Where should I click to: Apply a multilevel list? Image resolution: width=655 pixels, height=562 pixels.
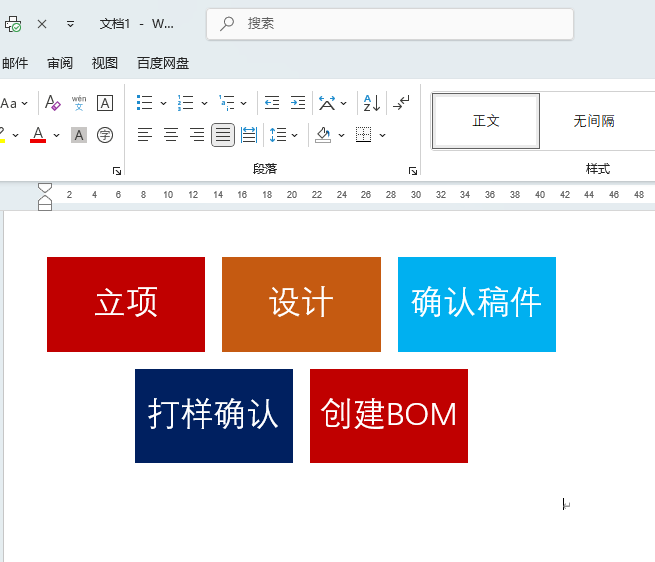point(227,103)
